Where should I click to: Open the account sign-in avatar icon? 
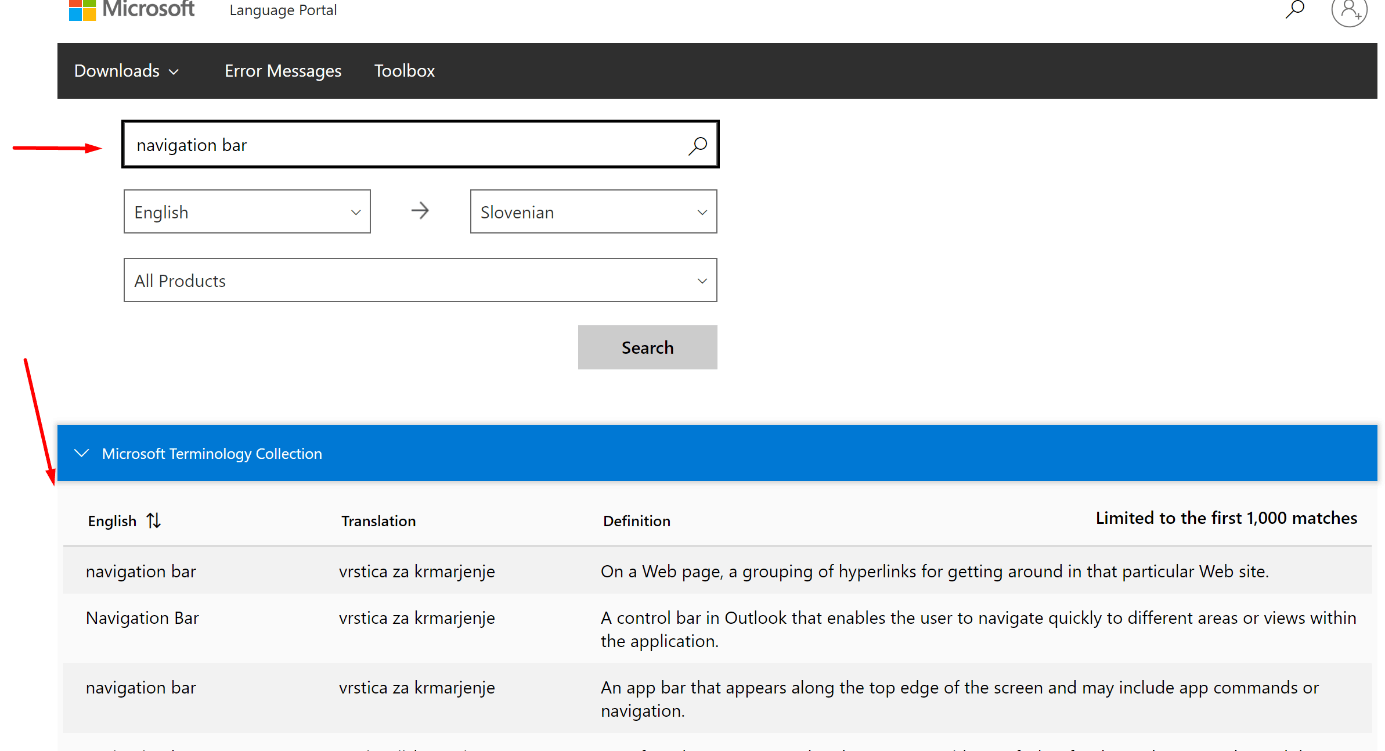[1349, 11]
